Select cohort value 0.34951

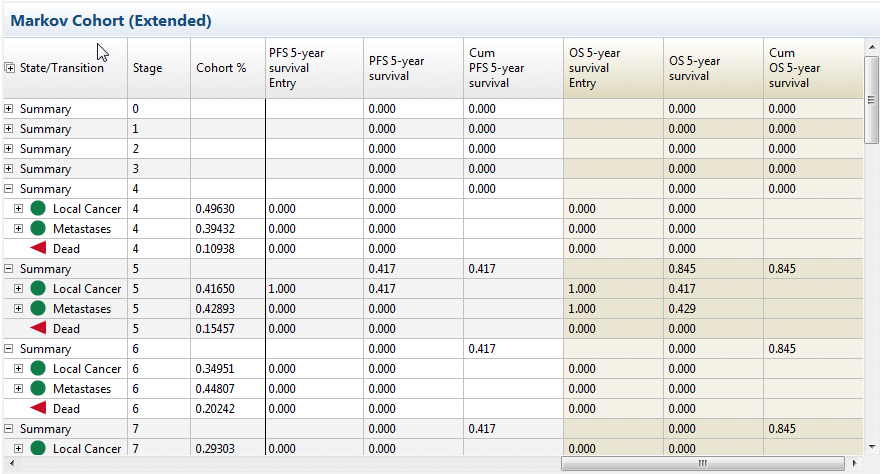pyautogui.click(x=215, y=369)
